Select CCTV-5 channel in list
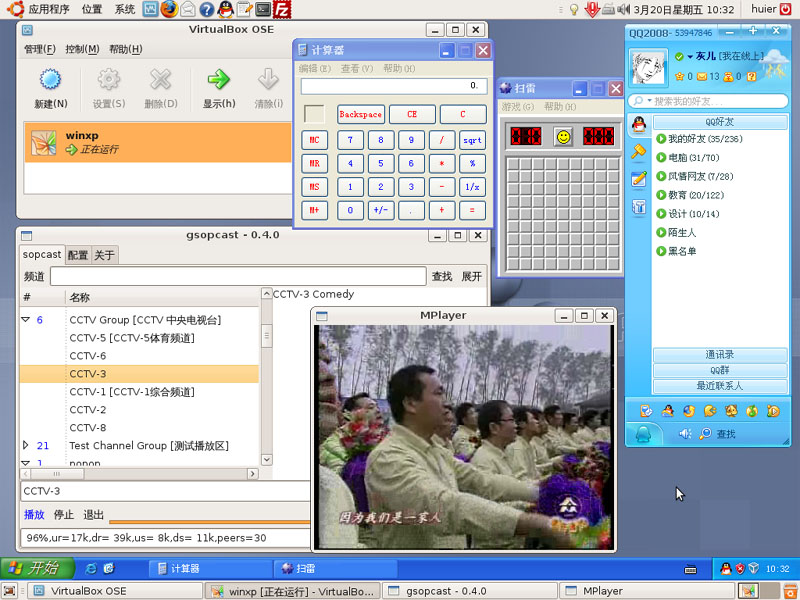Image resolution: width=800 pixels, height=600 pixels. [139, 338]
